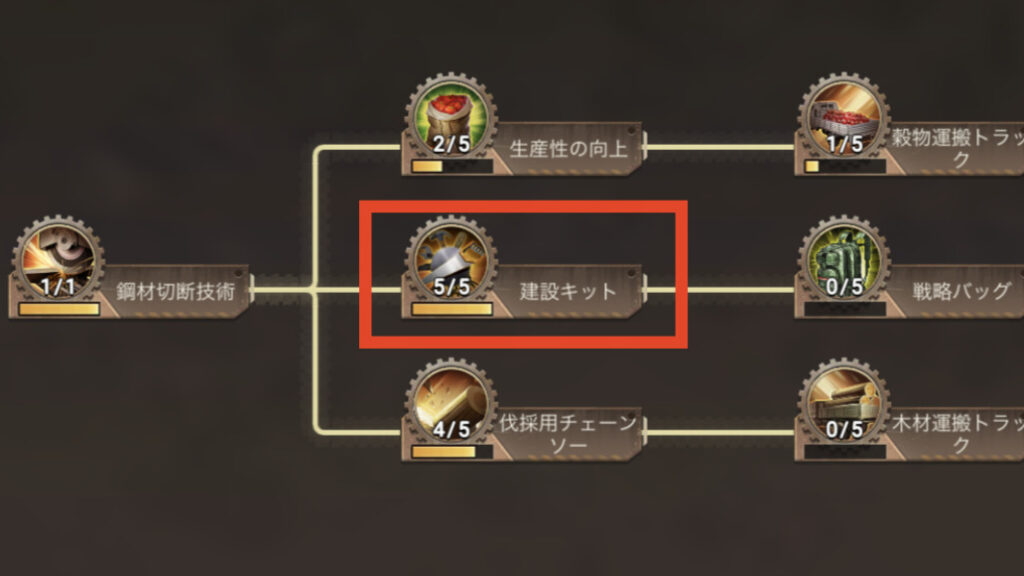Open the 穀物運搬トラック truck icon

point(844,118)
